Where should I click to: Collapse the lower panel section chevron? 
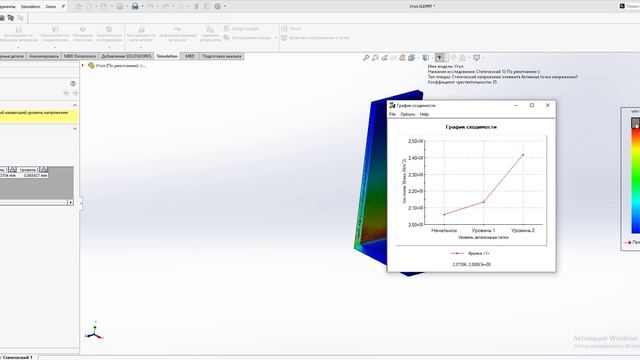click(75, 129)
